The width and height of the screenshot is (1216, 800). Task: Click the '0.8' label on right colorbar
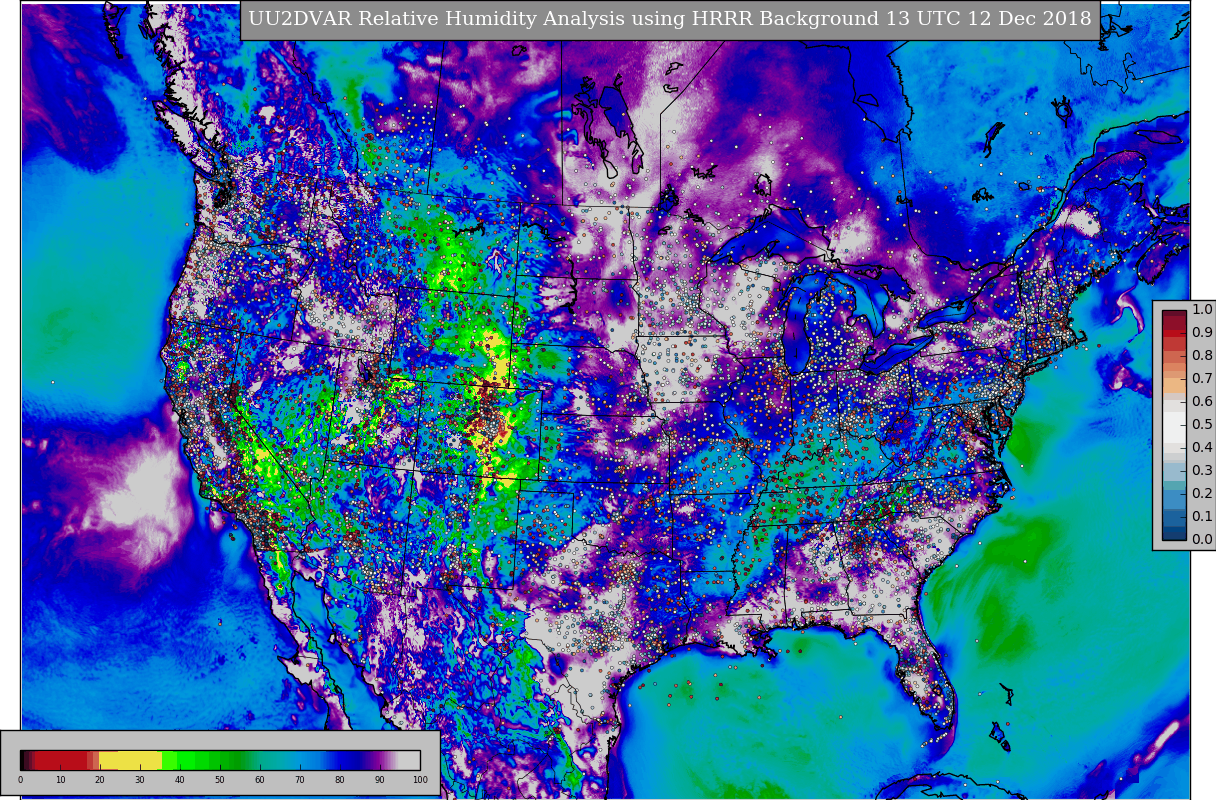pos(1202,356)
